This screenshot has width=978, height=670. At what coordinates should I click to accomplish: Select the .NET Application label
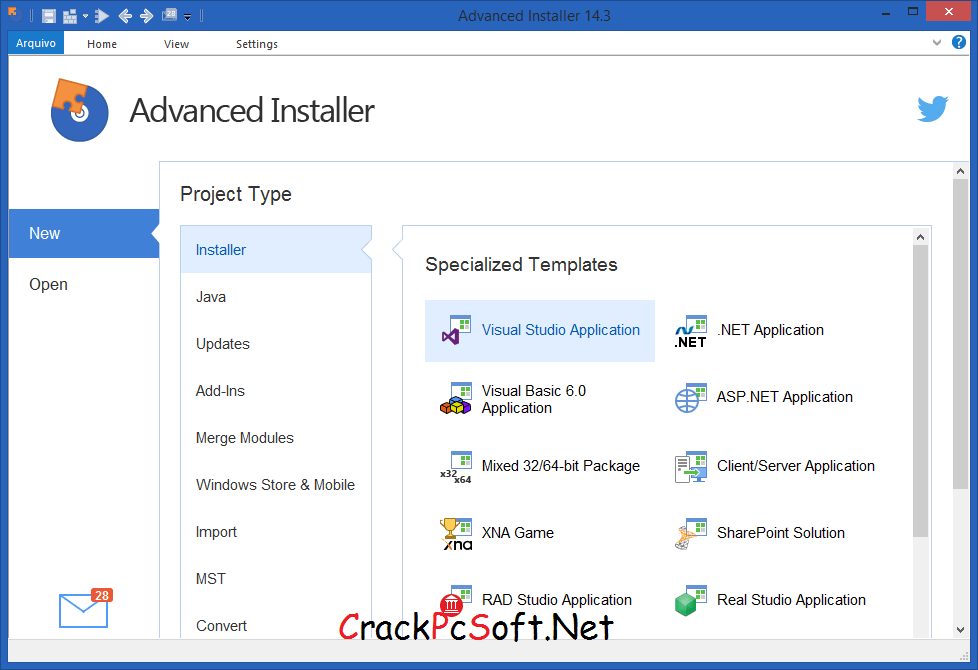click(x=770, y=330)
